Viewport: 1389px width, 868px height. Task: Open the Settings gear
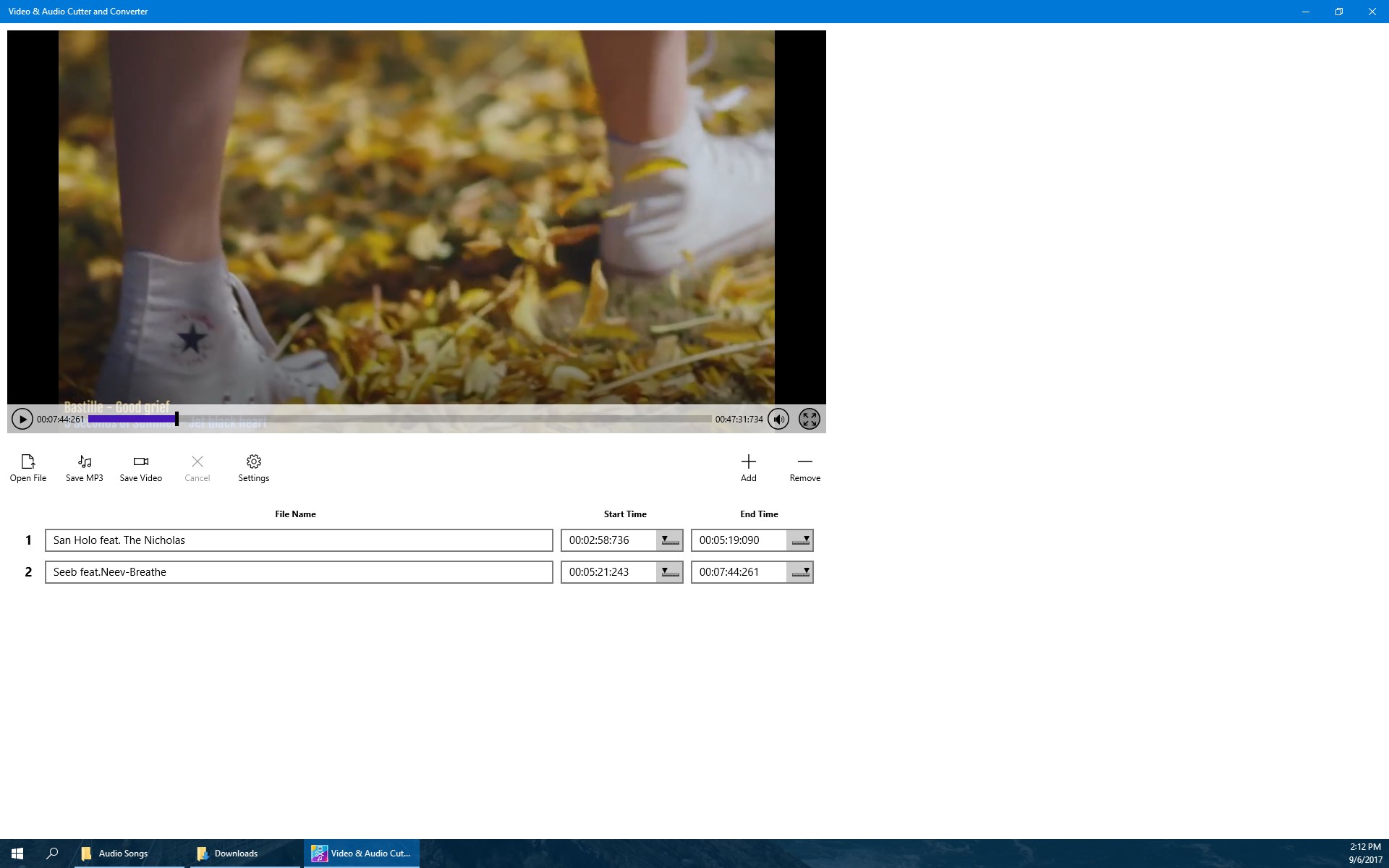254,461
